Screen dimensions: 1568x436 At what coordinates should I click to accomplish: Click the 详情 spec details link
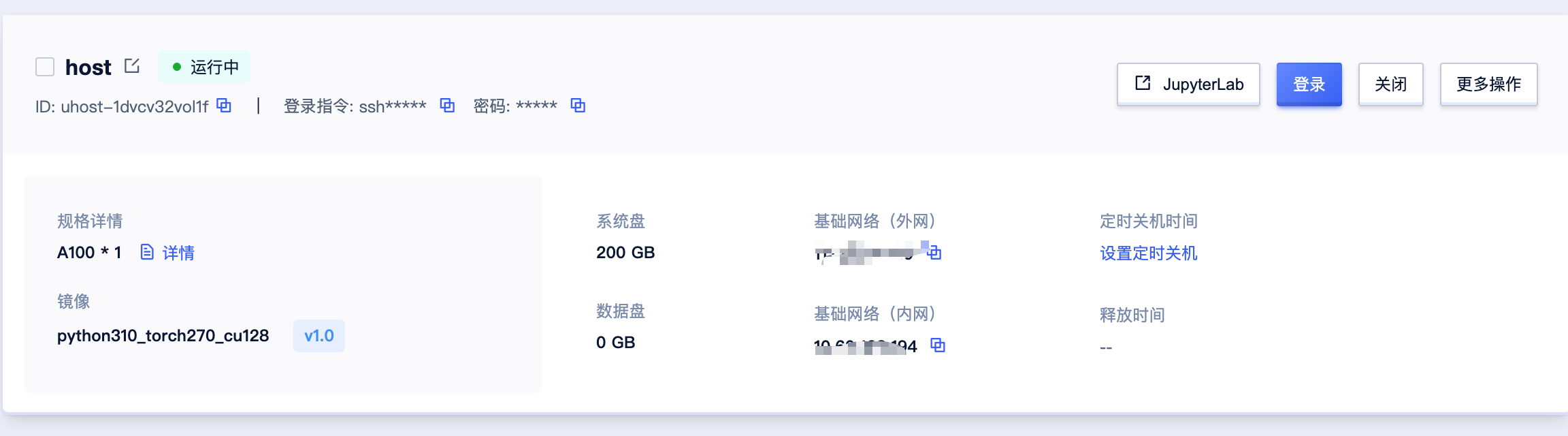coord(178,253)
